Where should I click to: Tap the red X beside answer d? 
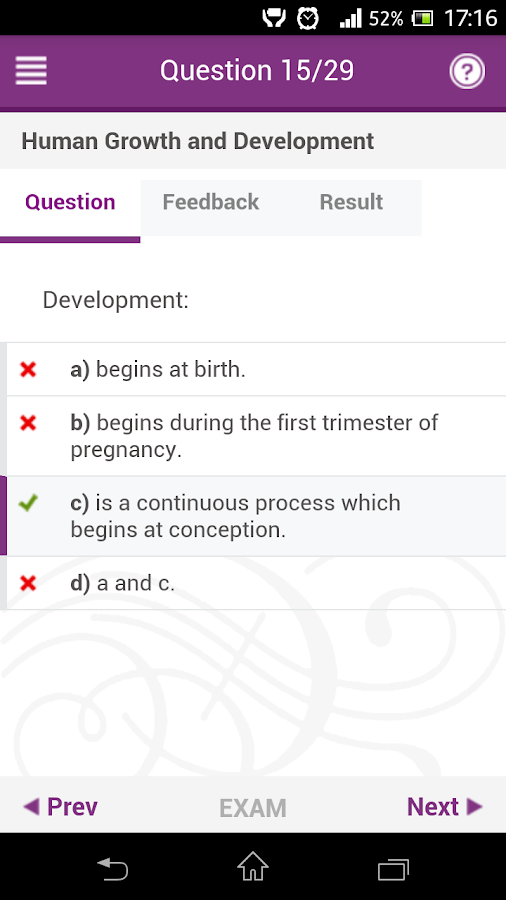(28, 584)
